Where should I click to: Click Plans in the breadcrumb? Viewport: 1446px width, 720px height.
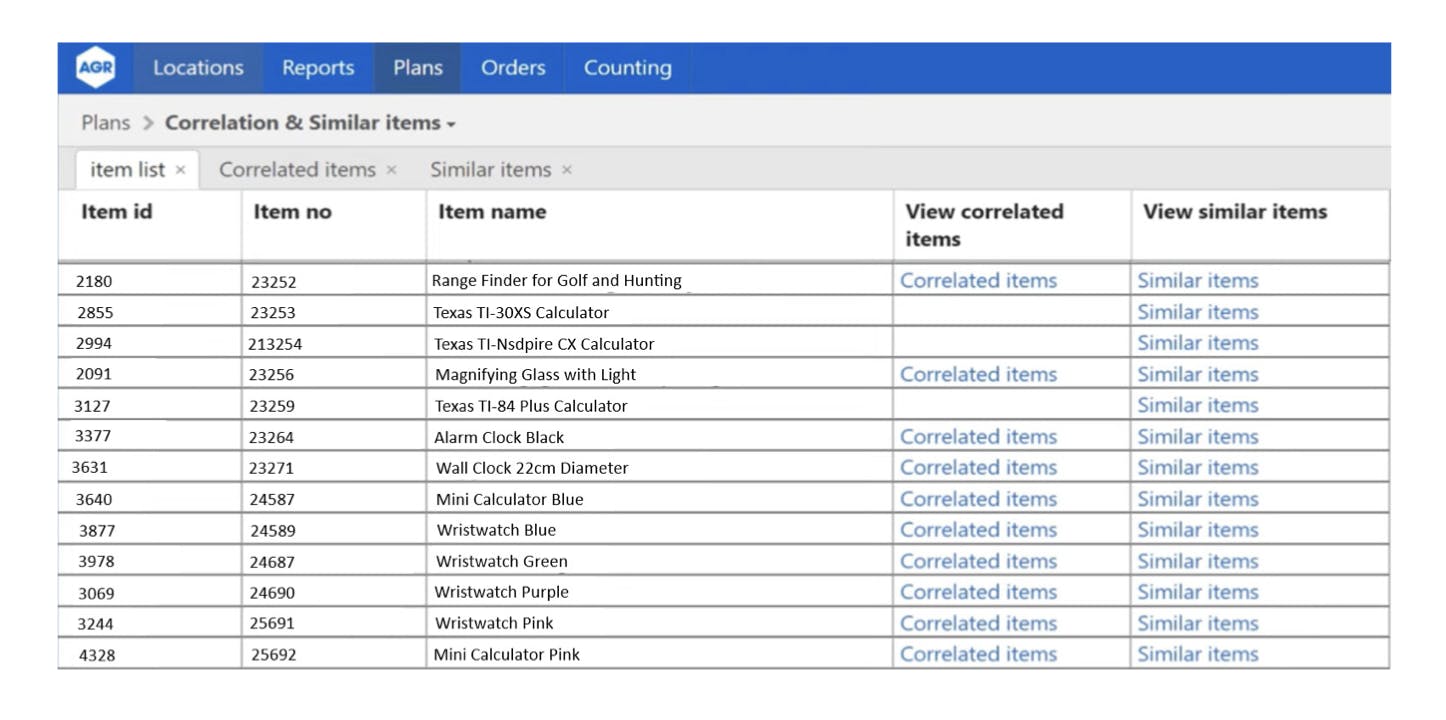coord(106,123)
